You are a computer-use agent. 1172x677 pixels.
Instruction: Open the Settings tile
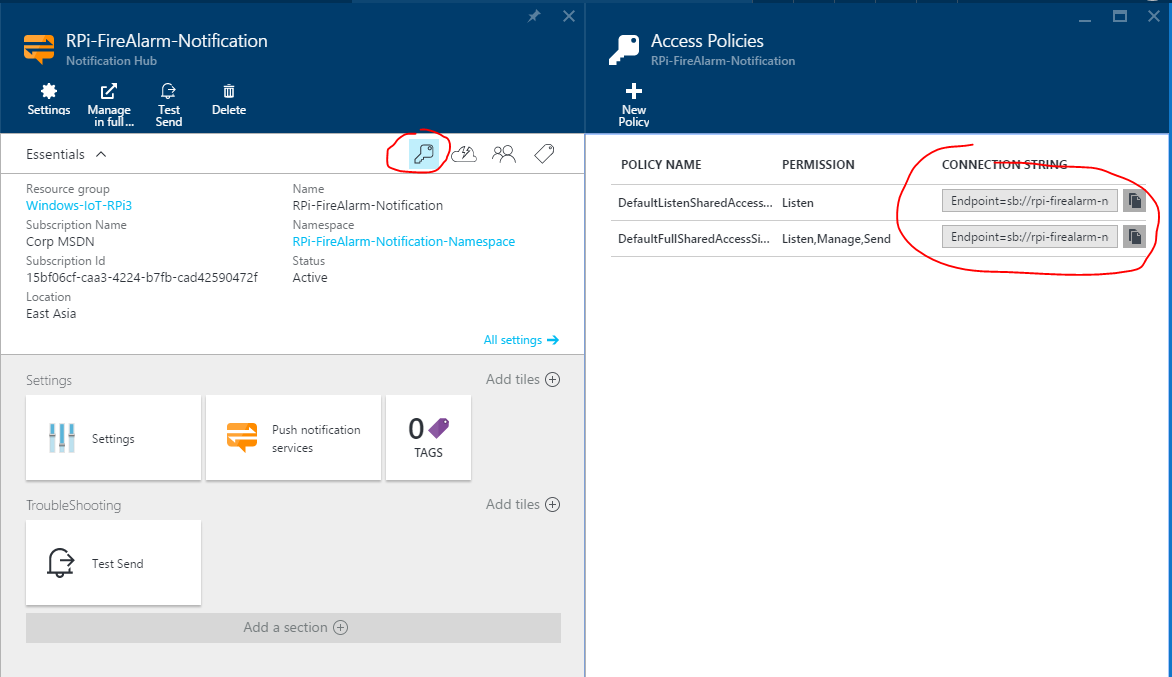(x=114, y=438)
